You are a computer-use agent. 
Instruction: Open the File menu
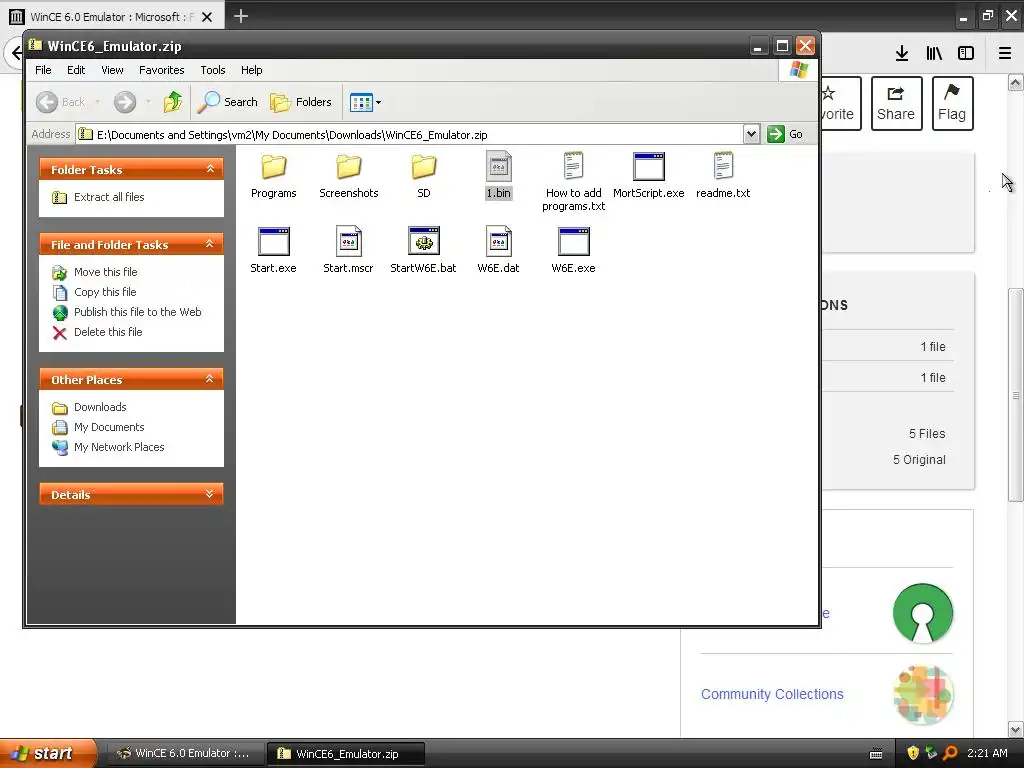[x=43, y=70]
